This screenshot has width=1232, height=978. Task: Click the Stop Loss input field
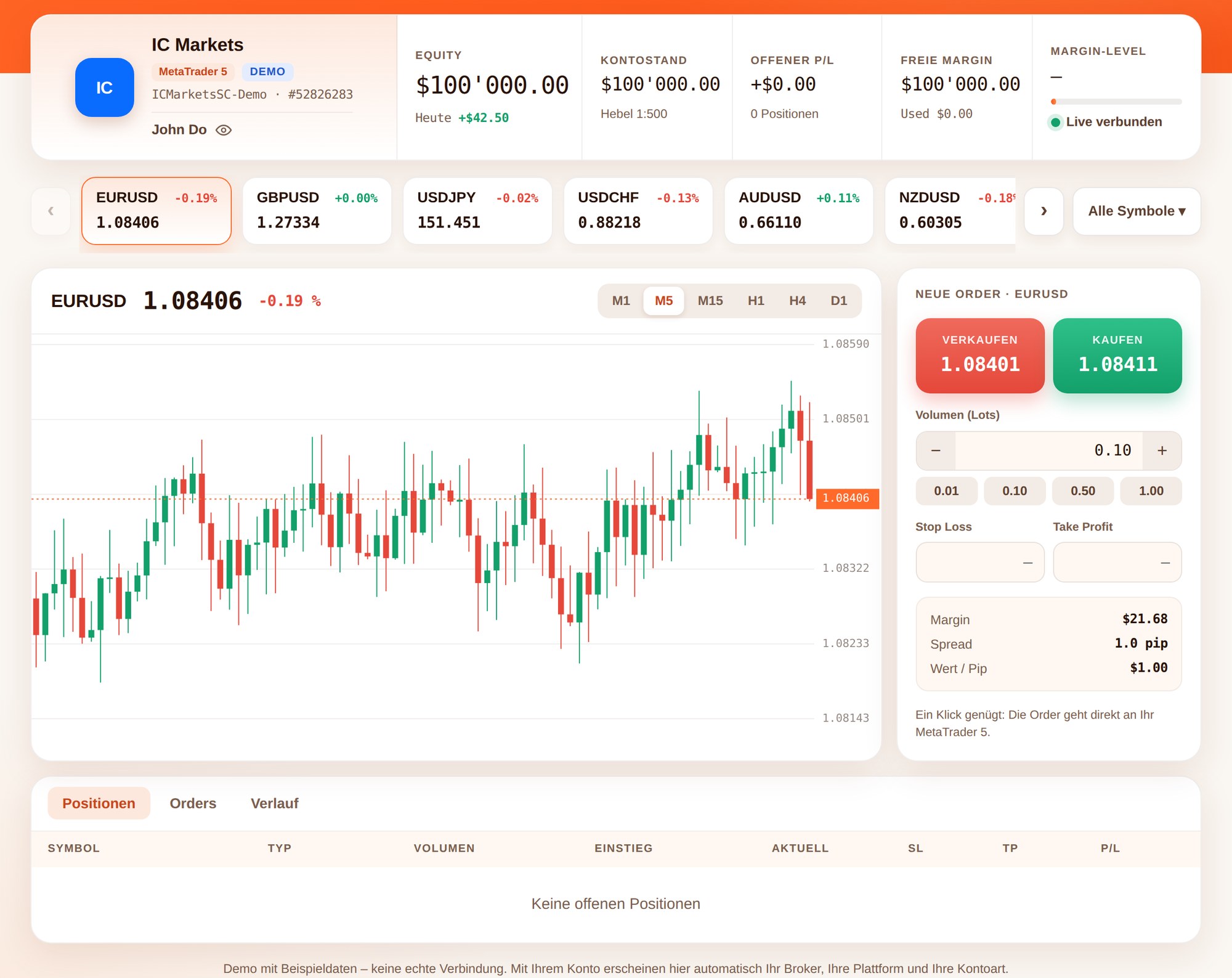pos(980,562)
